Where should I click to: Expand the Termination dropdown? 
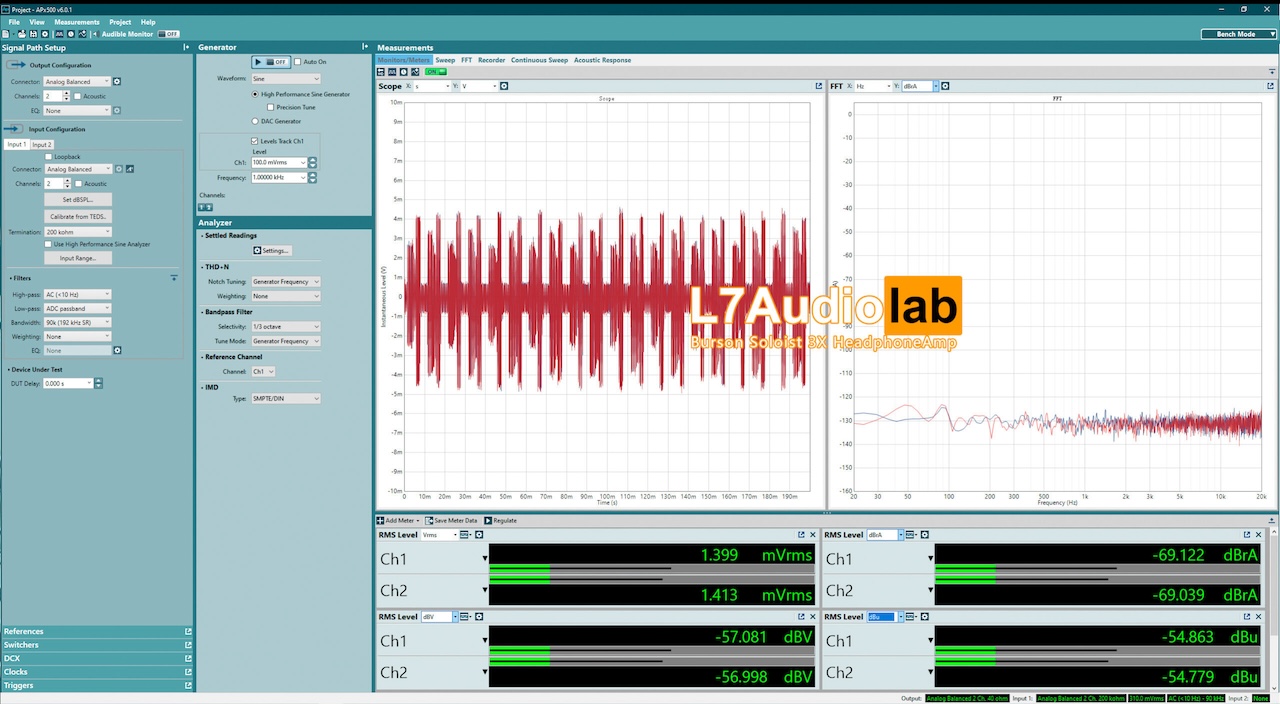78,232
